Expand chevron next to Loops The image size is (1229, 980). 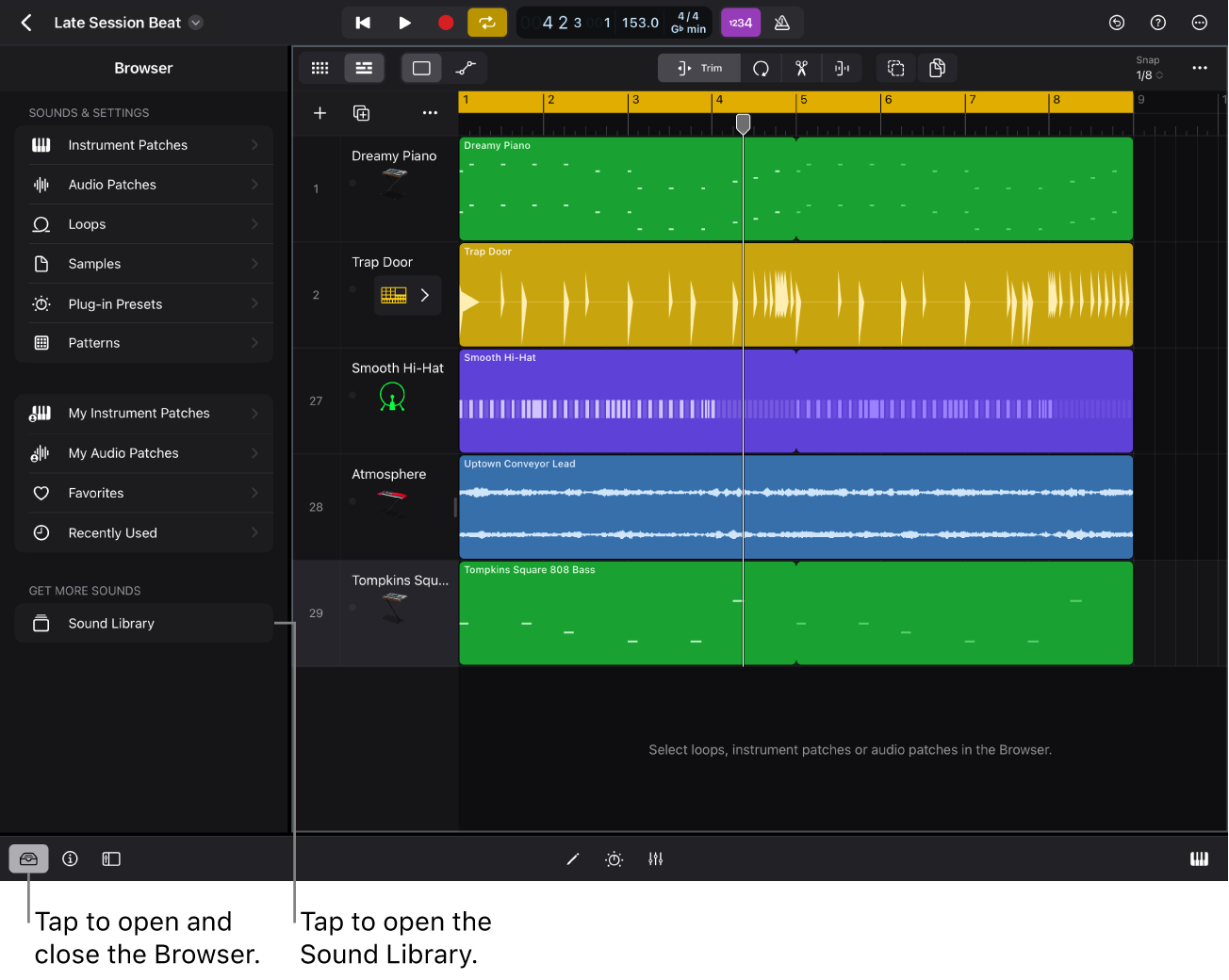(x=254, y=224)
